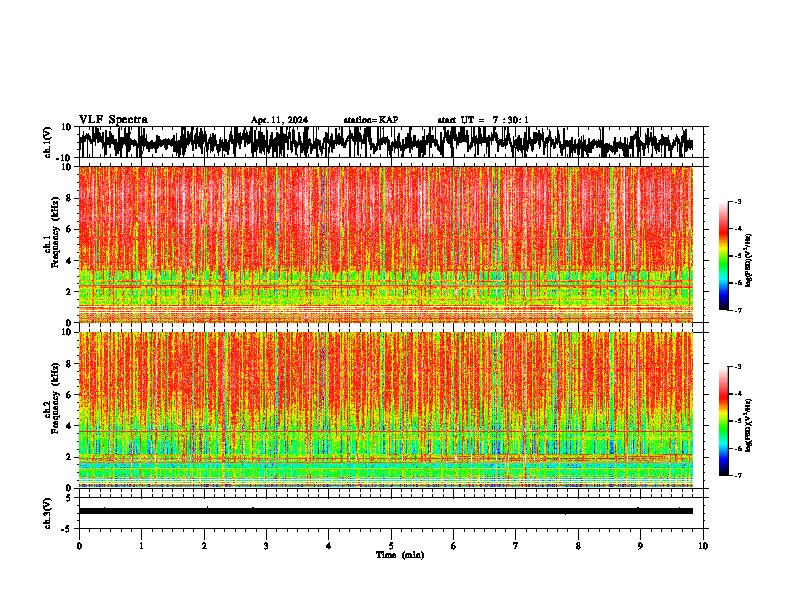Click the "ch.1(V)" waveform axis label
Image resolution: width=792 pixels, height=612 pixels.
pyautogui.click(x=48, y=142)
